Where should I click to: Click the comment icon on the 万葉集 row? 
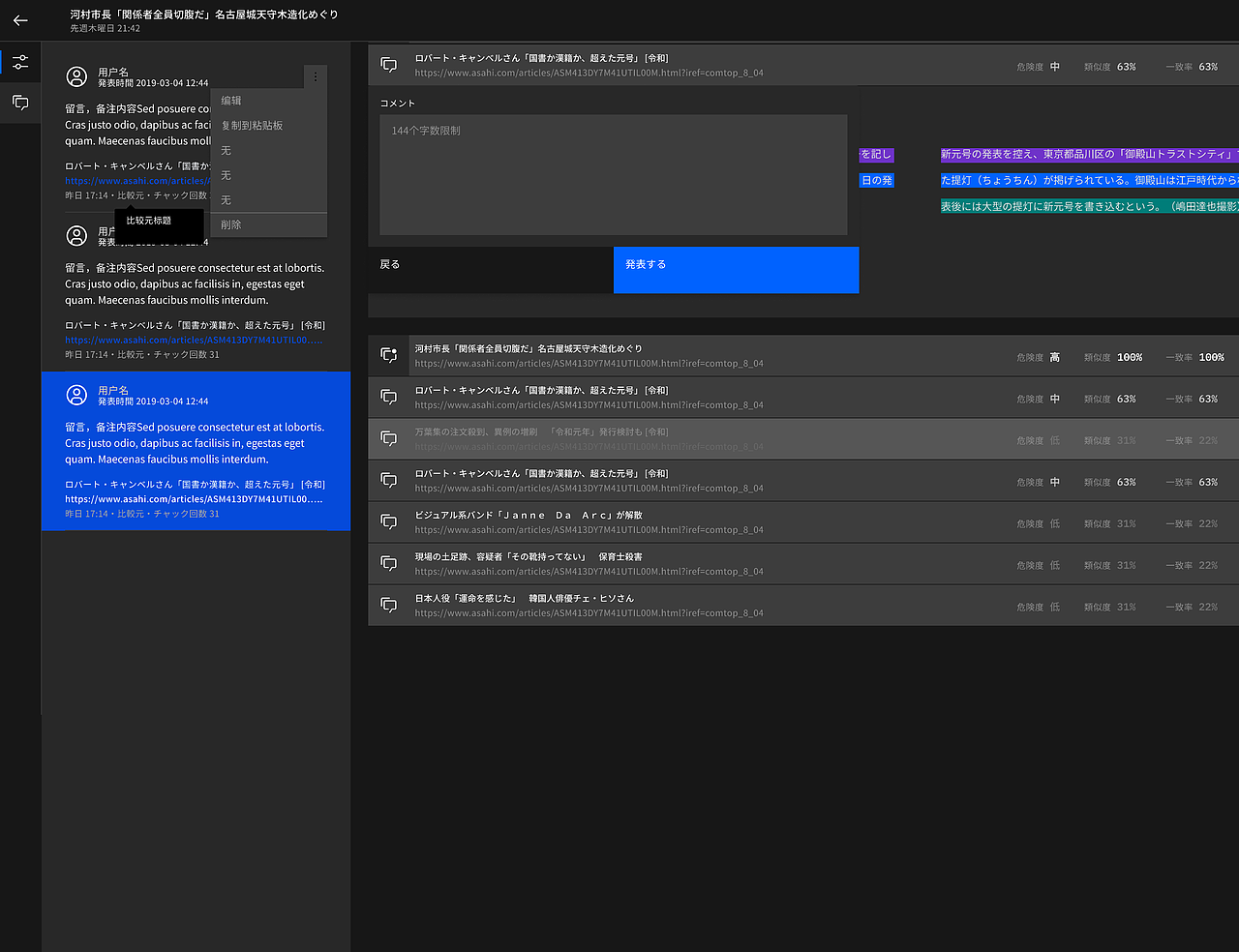[389, 439]
